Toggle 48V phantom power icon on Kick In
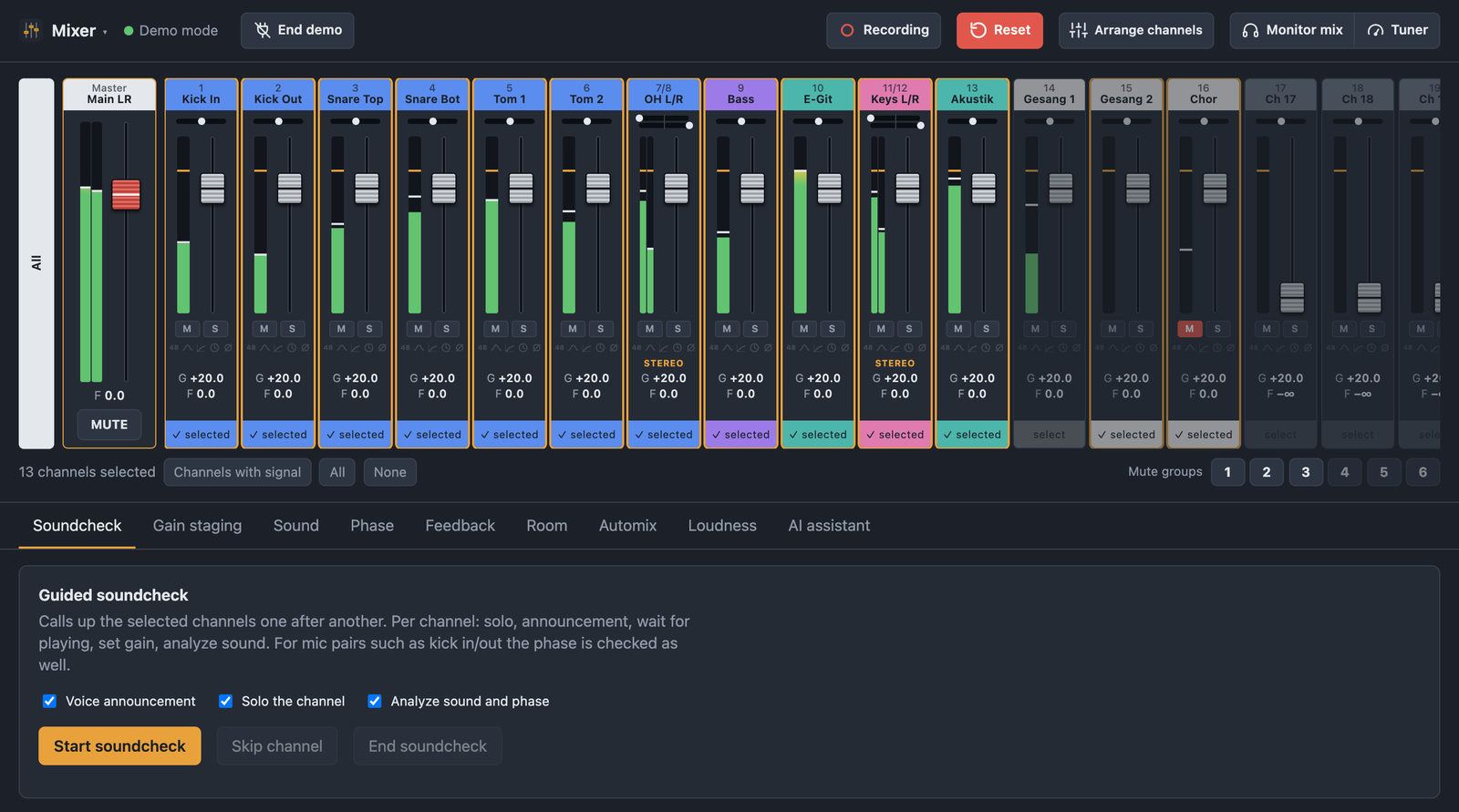This screenshot has height=812, width=1459. [174, 347]
